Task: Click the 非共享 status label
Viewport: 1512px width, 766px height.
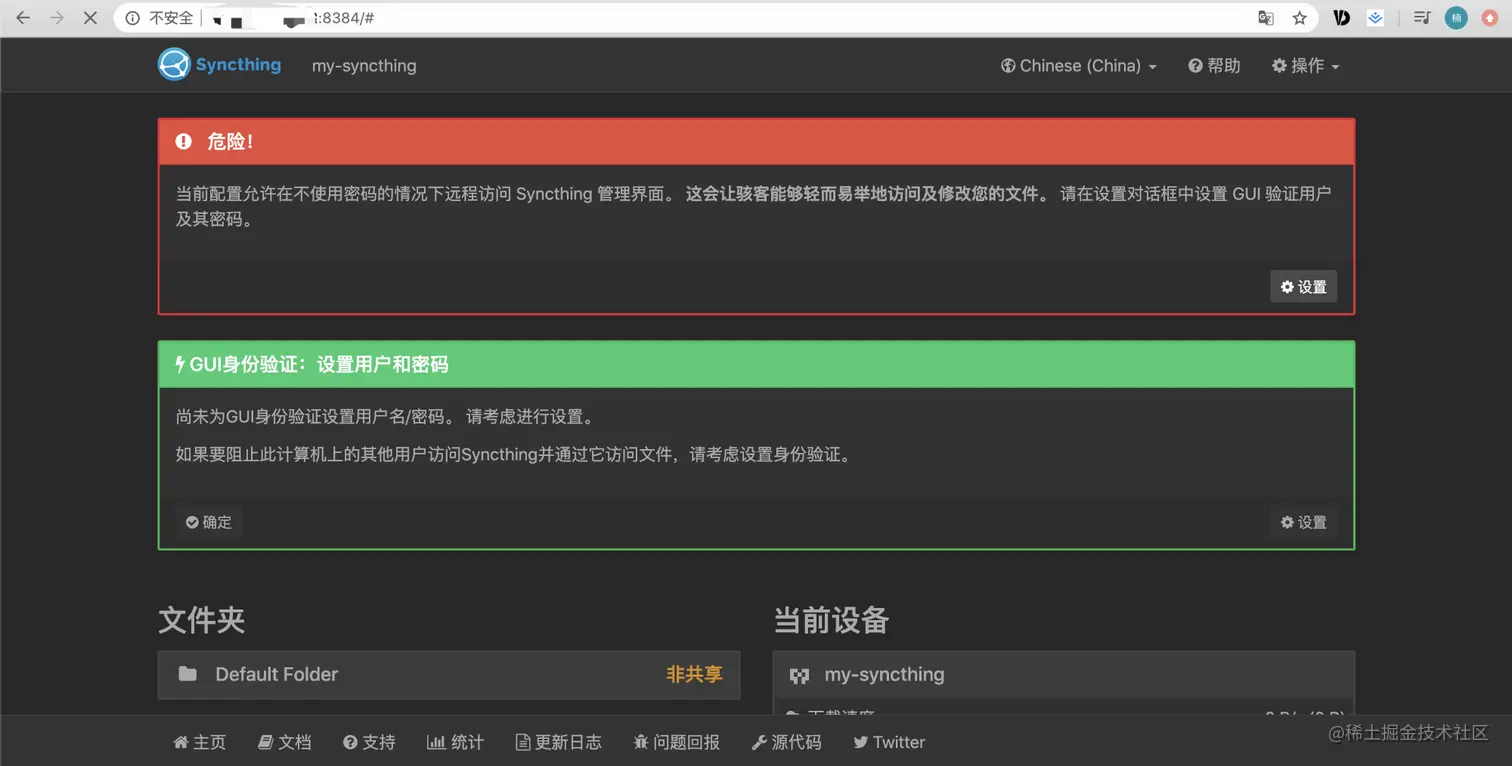Action: [694, 674]
